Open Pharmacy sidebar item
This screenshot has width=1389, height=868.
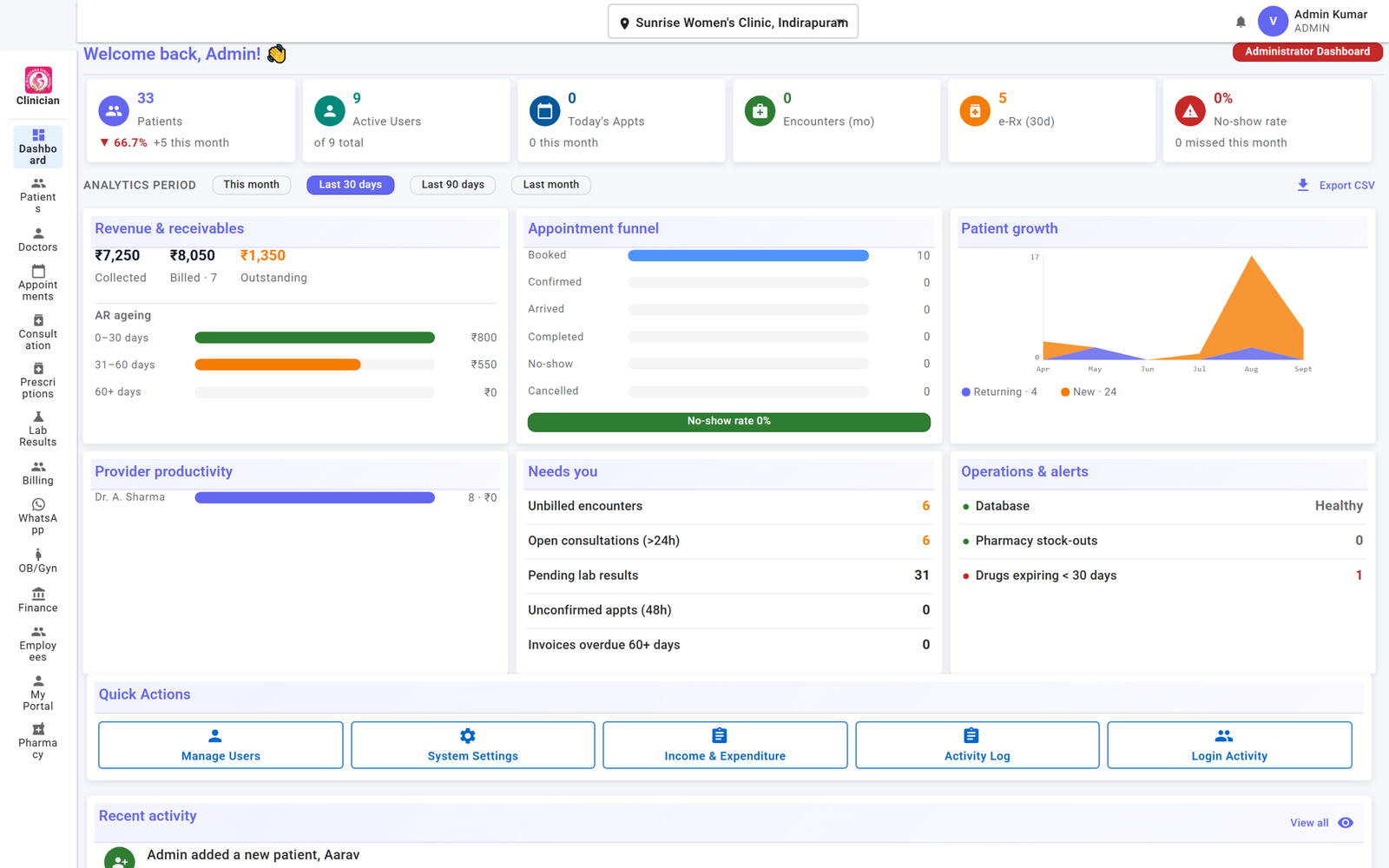pos(38,741)
